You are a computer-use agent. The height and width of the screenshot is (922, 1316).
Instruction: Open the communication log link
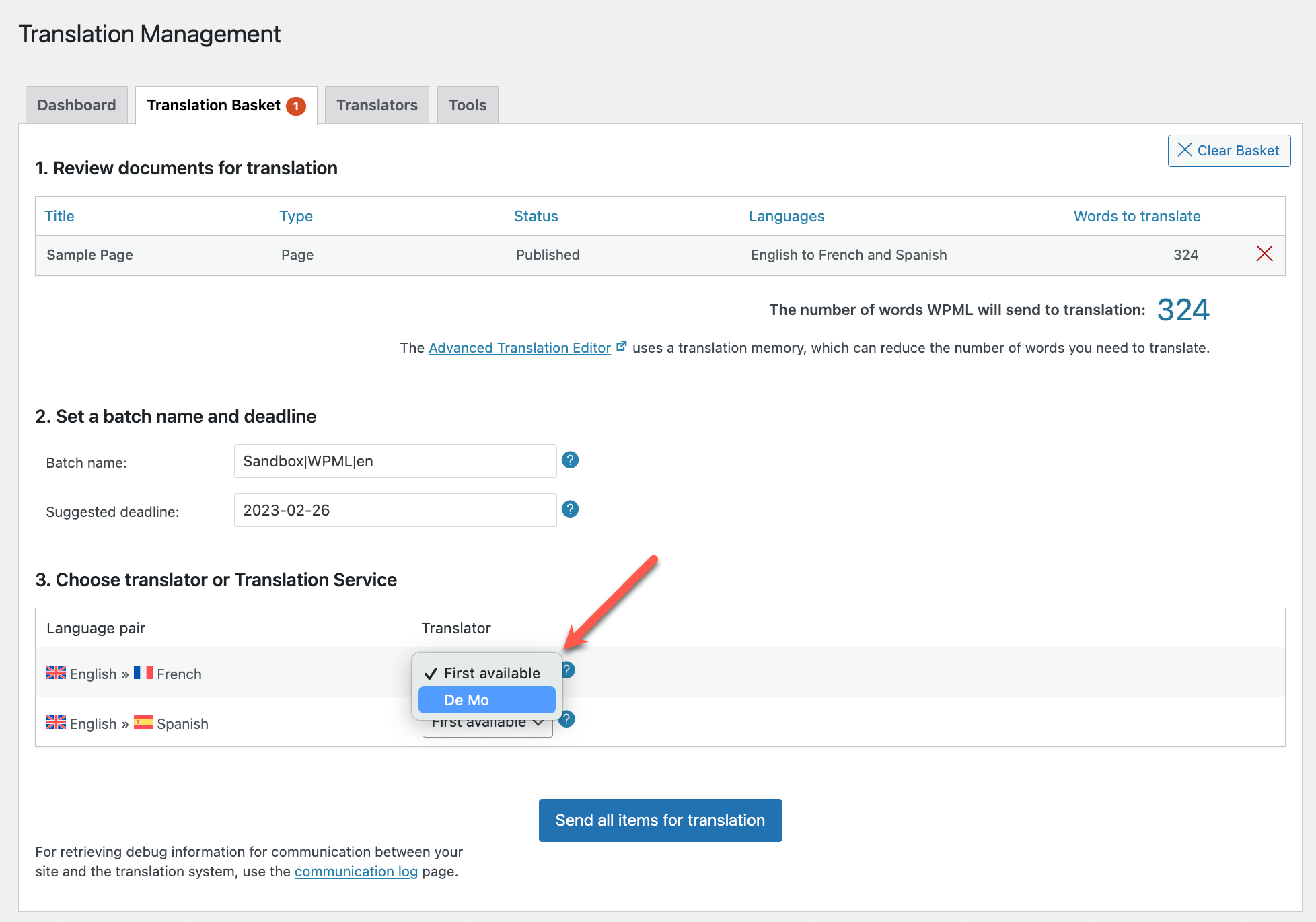click(x=356, y=872)
